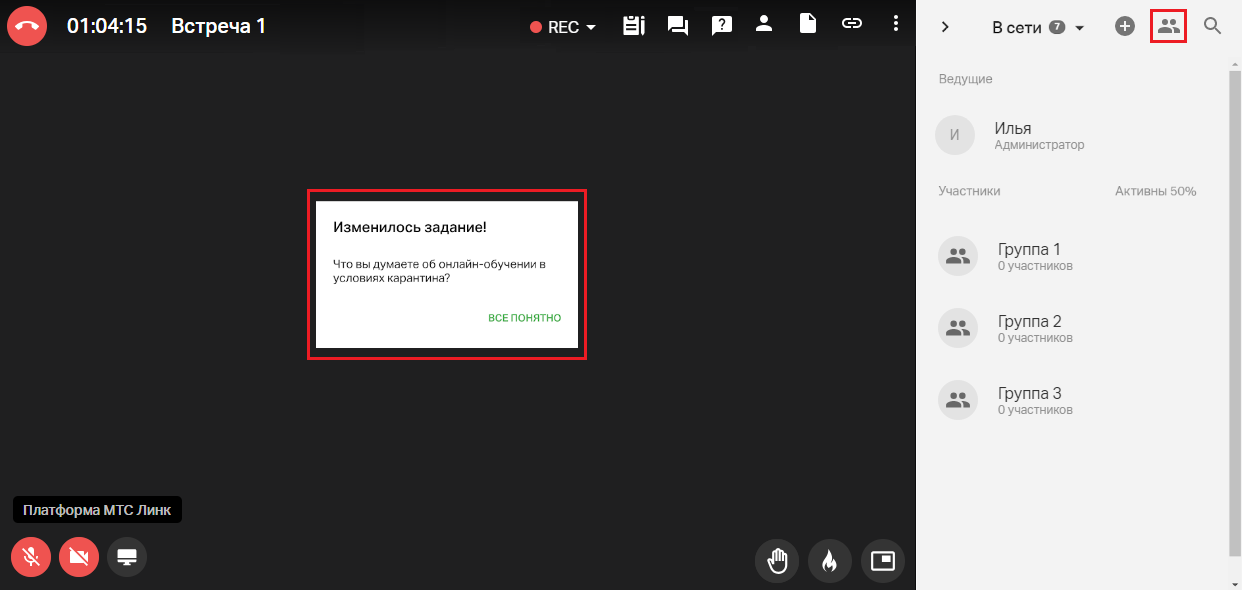
Task: Open the REC recording dropdown
Action: coord(563,27)
